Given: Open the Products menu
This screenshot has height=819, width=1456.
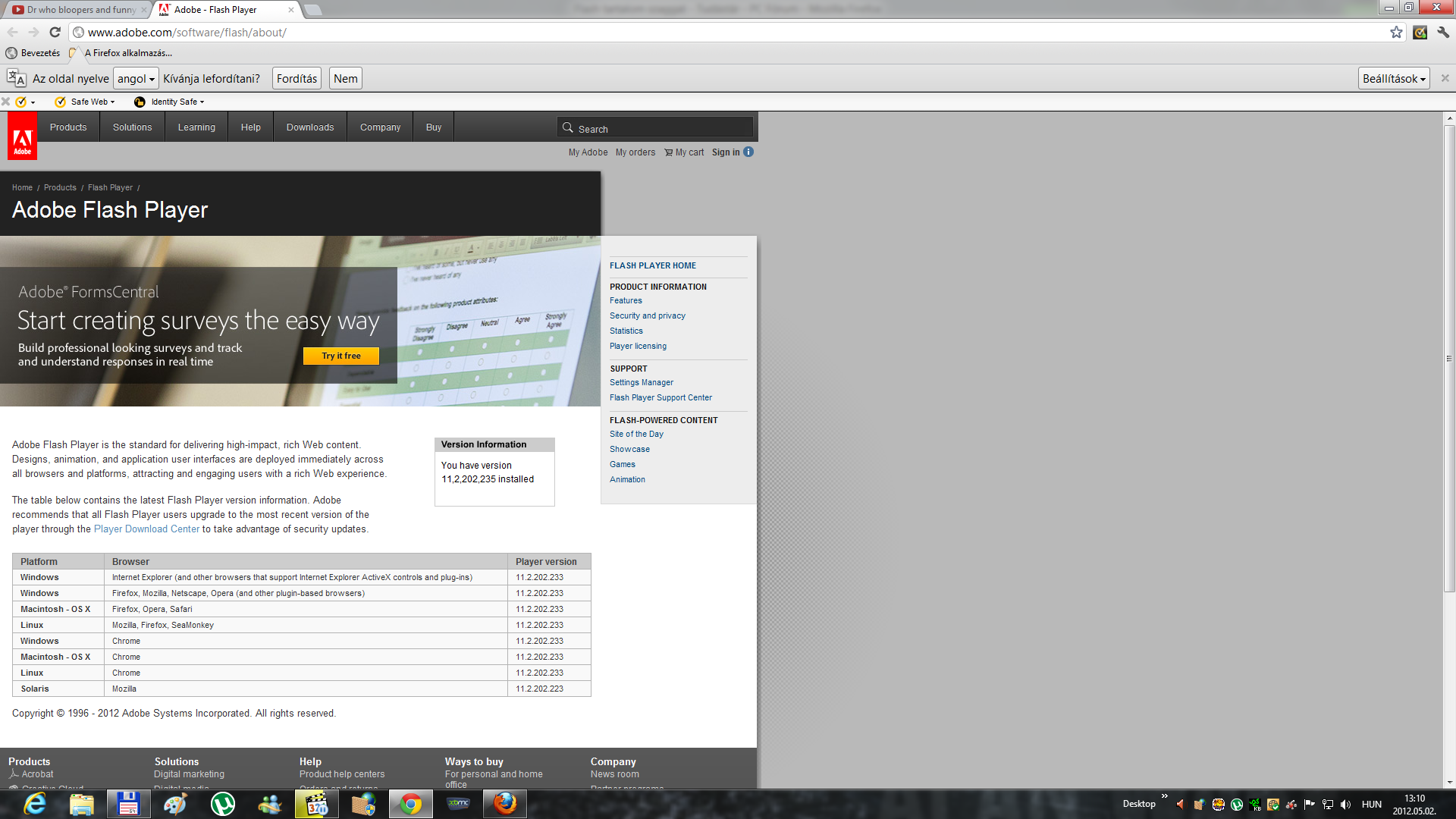Looking at the screenshot, I should coord(68,127).
